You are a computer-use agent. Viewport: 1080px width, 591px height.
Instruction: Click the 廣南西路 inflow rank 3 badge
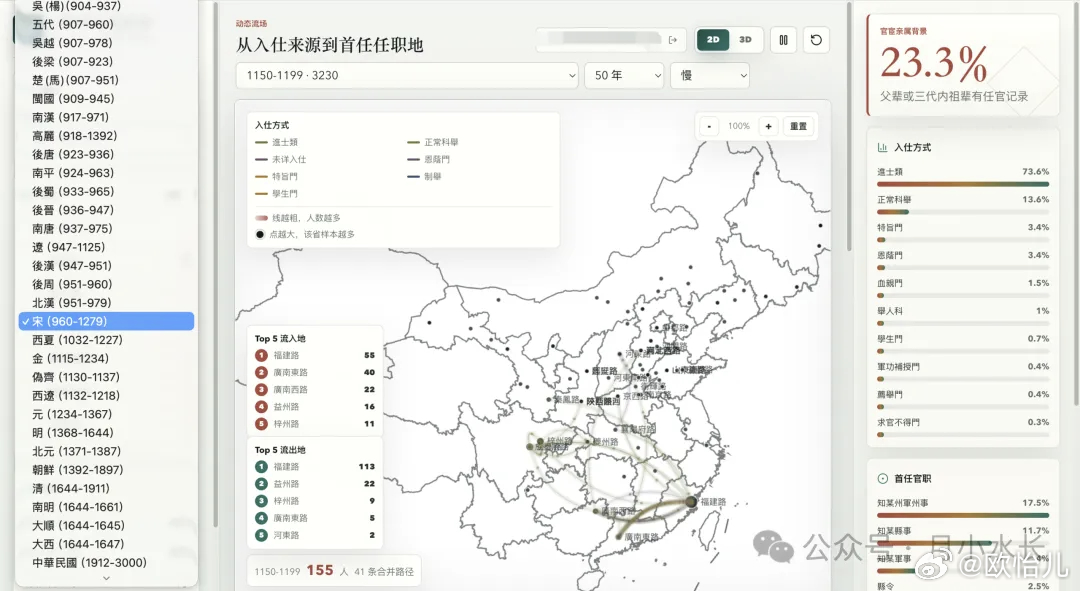pyautogui.click(x=261, y=389)
